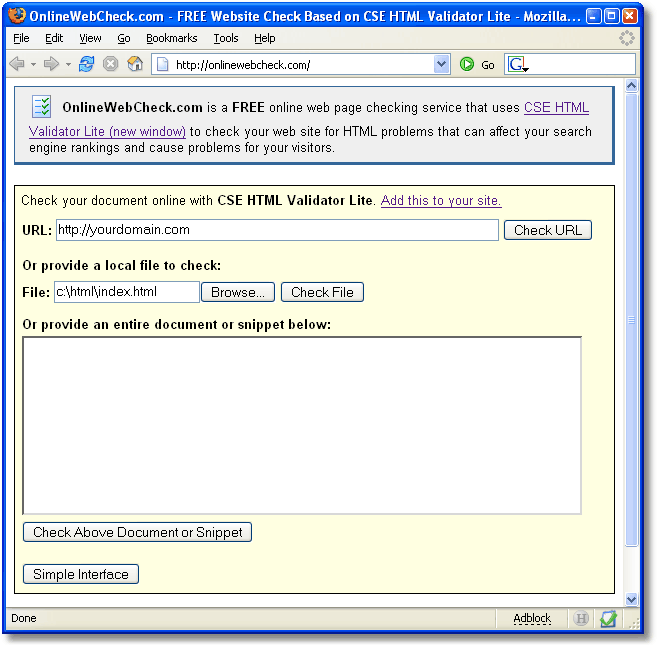Click the 'Or provide a local file to check:' text
Screen dimensions: 658x648
point(122,265)
